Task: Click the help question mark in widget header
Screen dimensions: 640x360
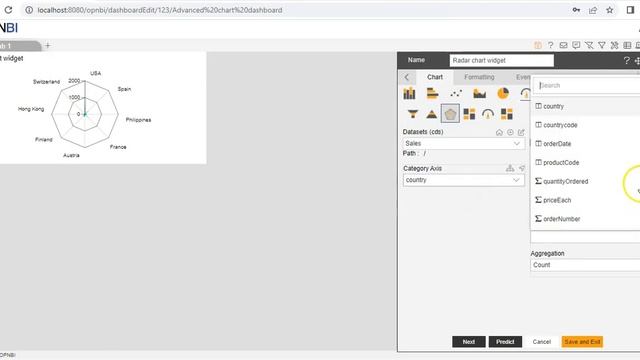Action: click(627, 60)
